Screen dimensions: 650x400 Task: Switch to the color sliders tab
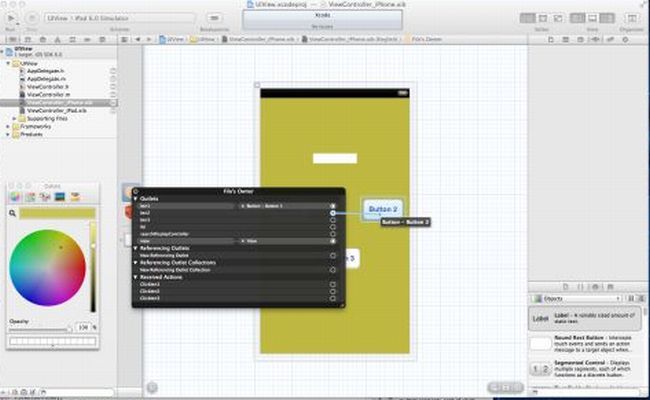tap(30, 197)
